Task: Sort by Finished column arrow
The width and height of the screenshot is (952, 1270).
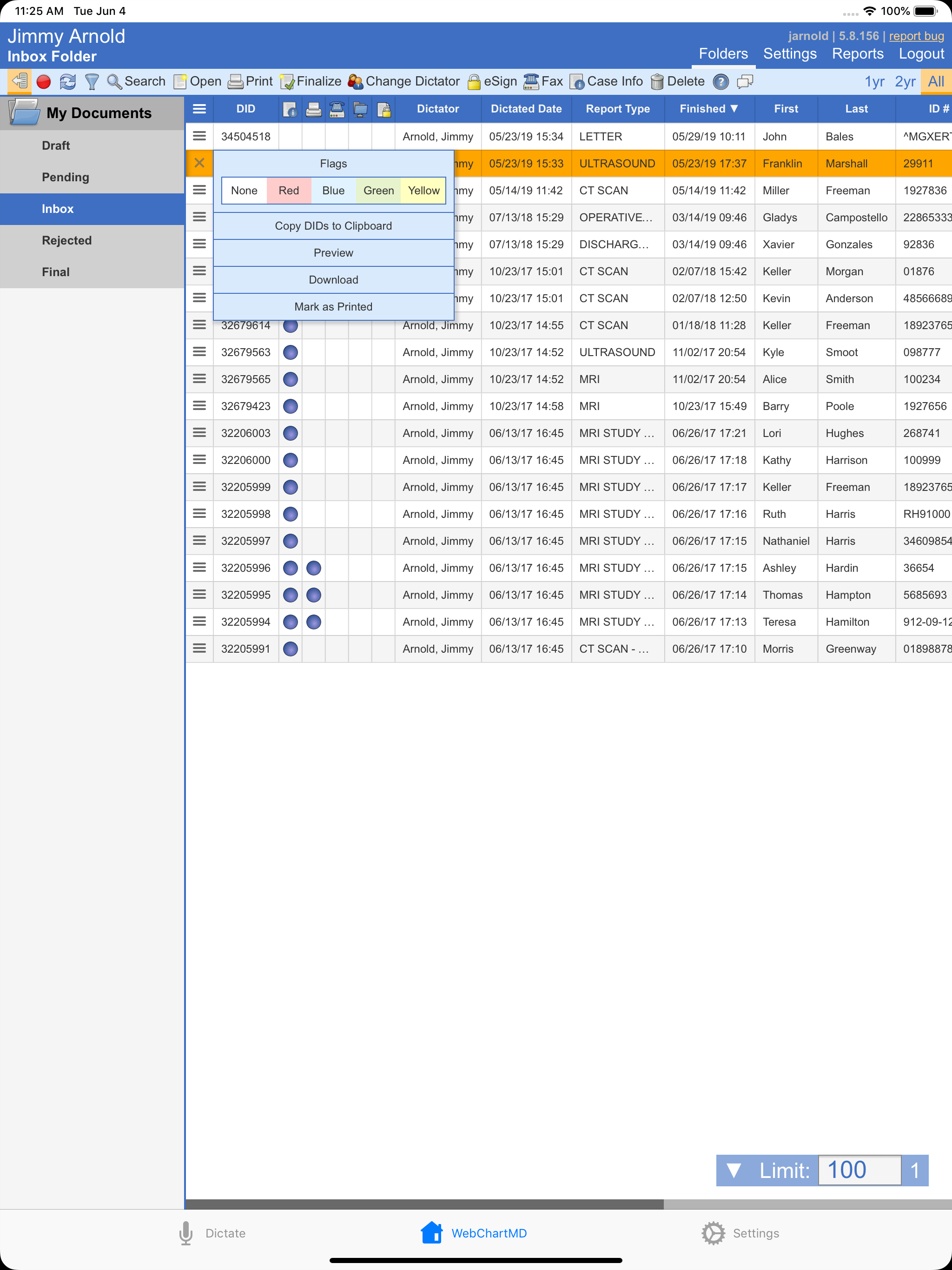Action: [734, 109]
